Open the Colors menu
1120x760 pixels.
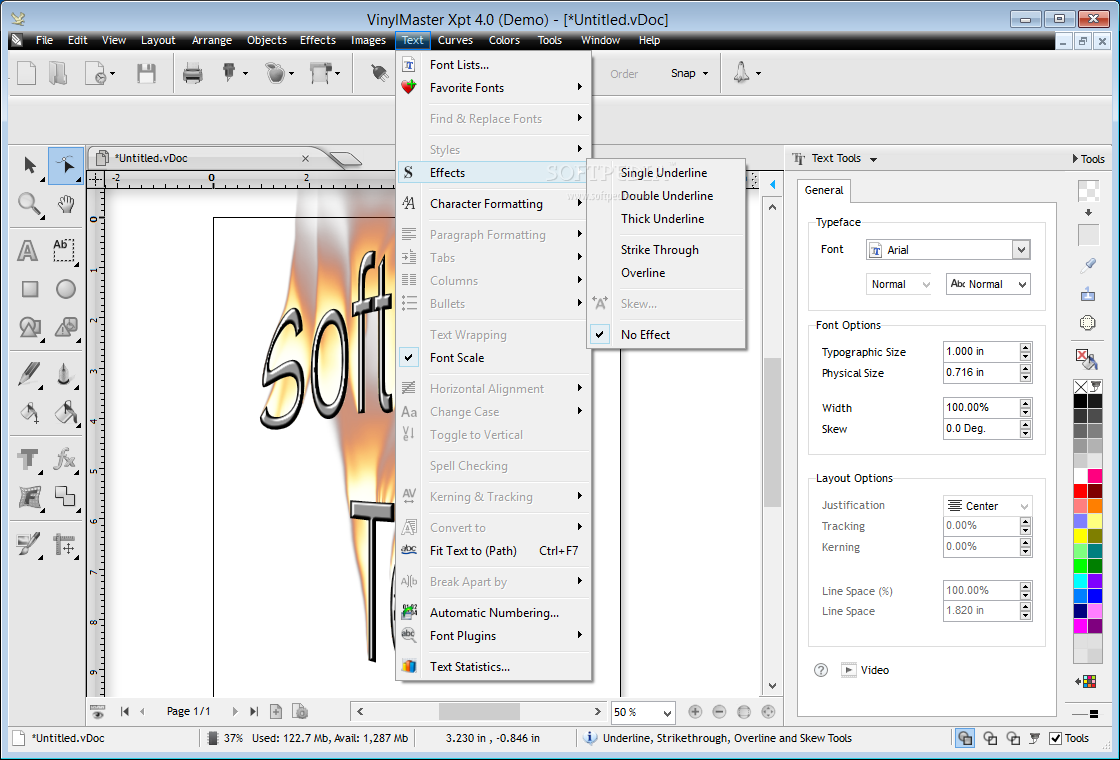[504, 40]
